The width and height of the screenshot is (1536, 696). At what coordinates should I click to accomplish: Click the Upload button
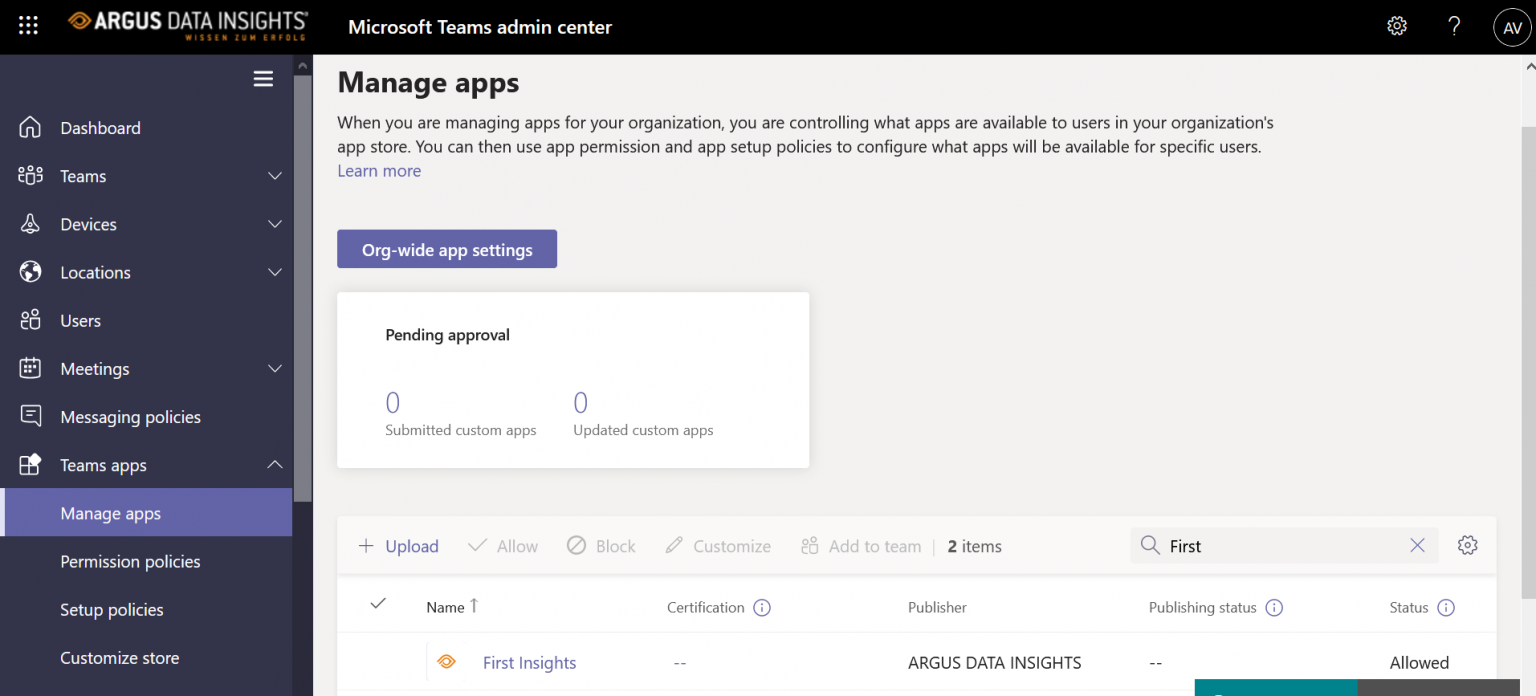click(x=398, y=546)
